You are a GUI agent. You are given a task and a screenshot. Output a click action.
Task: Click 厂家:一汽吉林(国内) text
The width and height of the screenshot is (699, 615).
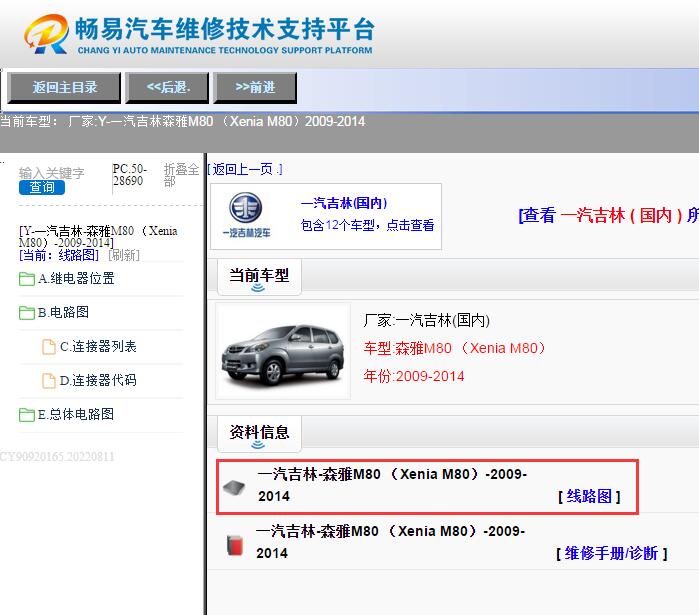pyautogui.click(x=427, y=320)
